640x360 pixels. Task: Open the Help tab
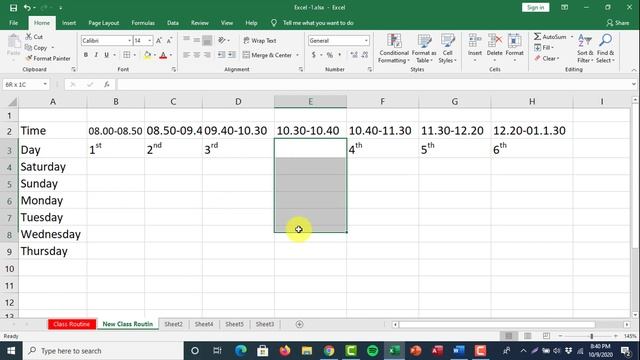click(251, 23)
